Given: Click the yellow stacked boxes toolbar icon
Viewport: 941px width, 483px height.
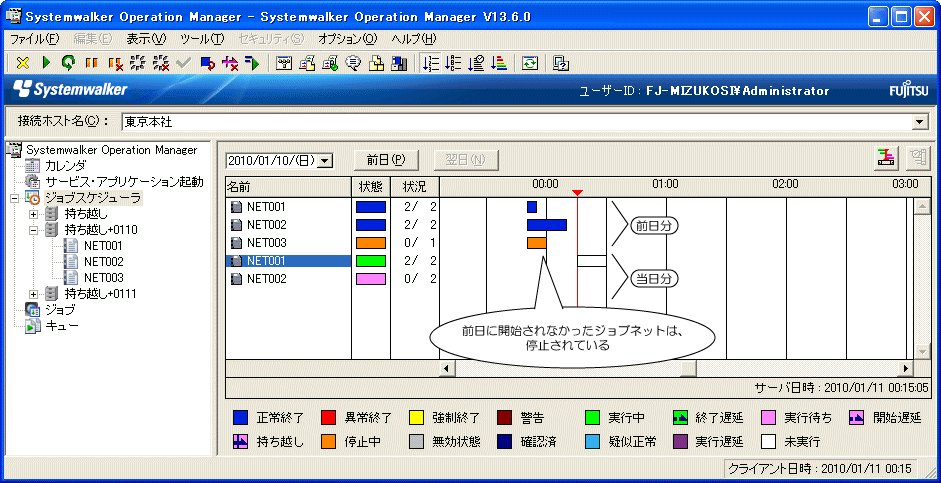Looking at the screenshot, I should click(x=376, y=63).
